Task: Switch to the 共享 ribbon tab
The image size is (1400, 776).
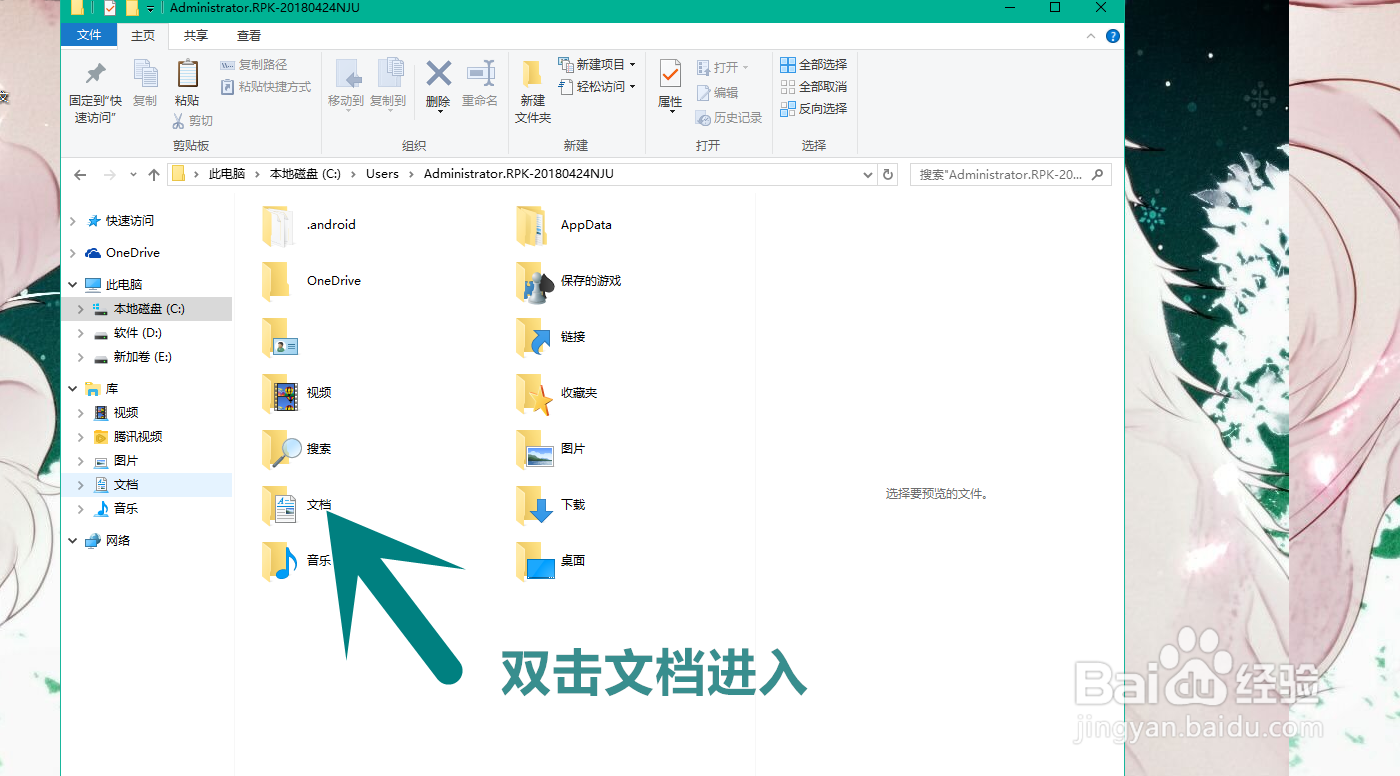Action: (195, 35)
